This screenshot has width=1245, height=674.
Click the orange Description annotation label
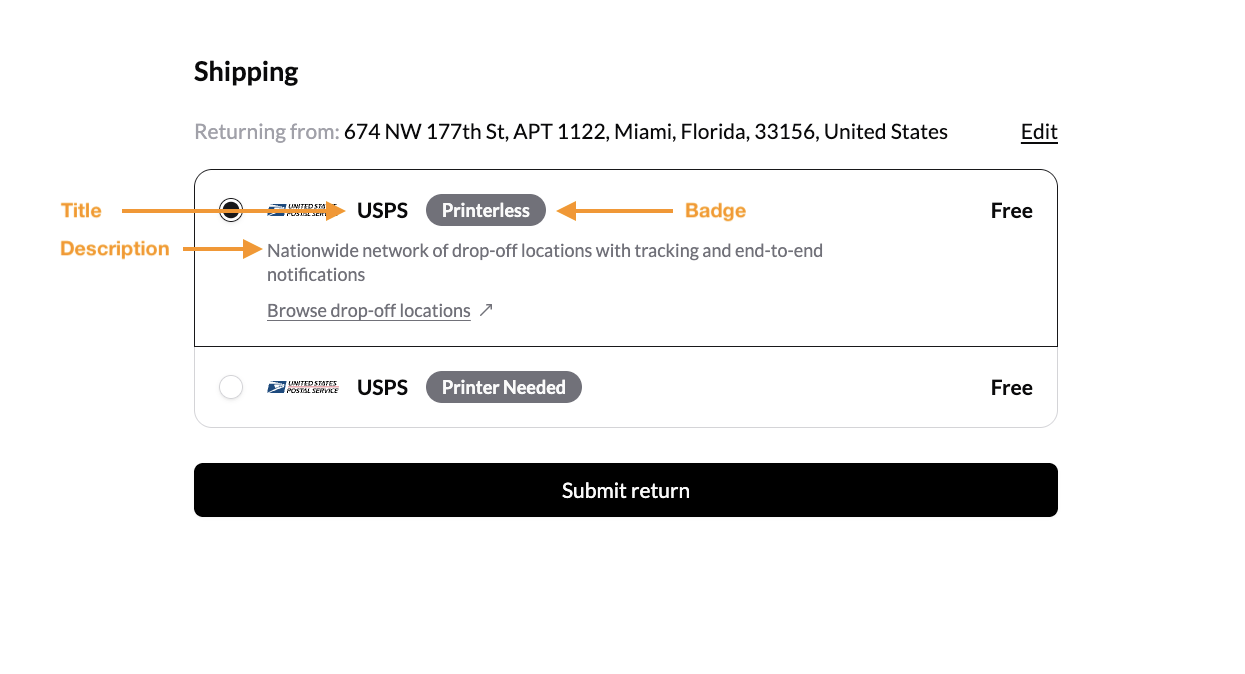(115, 249)
